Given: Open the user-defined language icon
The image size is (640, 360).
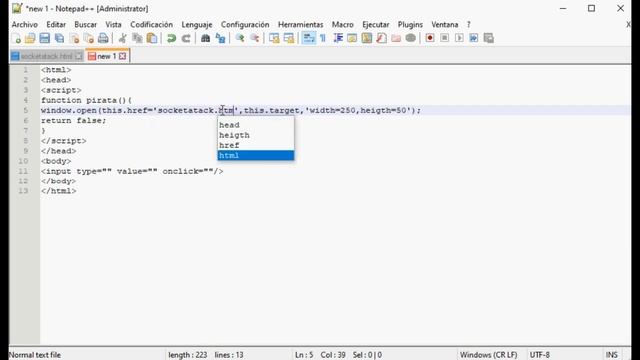Looking at the screenshot, I should point(352,38).
